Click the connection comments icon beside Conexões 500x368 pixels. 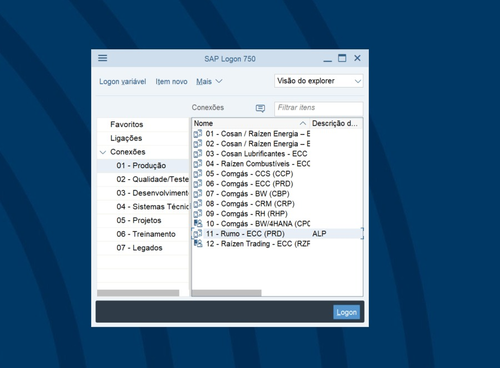tap(260, 108)
